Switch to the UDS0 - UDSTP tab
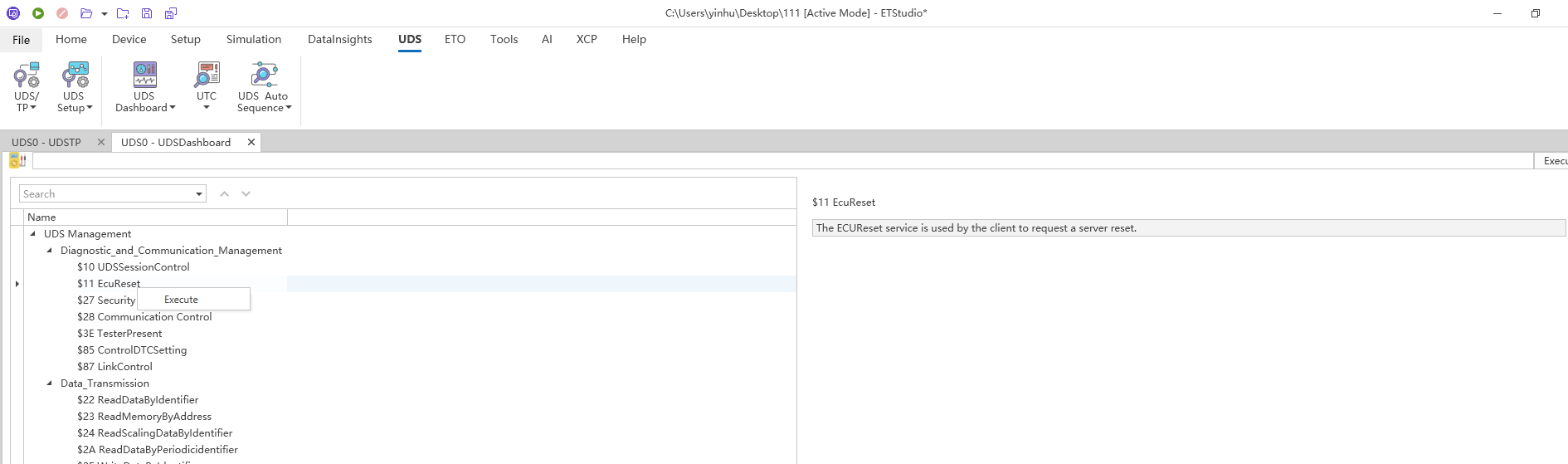Viewport: 1568px width, 464px height. [x=46, y=143]
